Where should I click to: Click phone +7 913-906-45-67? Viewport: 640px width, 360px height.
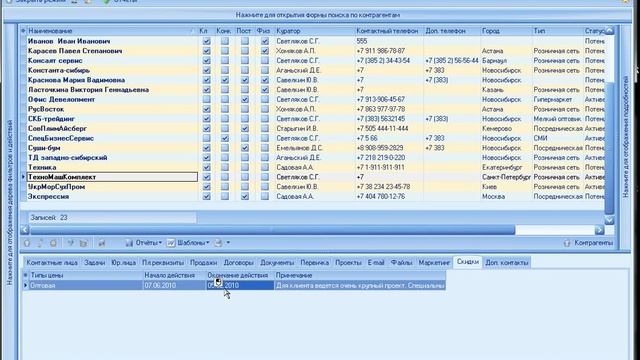(381, 100)
